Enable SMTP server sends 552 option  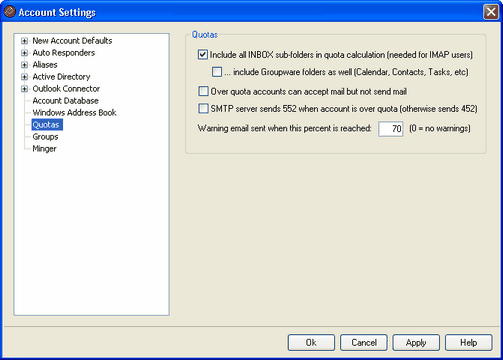click(203, 109)
